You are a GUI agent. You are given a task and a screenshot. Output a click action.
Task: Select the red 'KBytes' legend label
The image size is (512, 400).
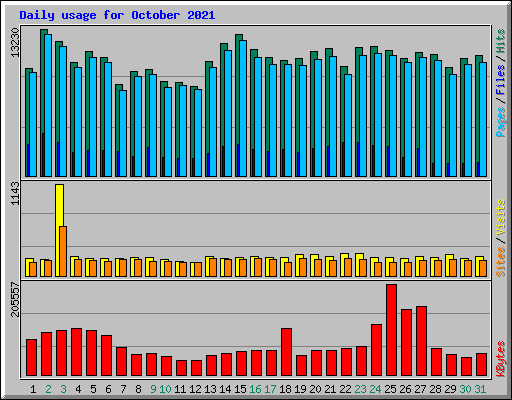tap(501, 359)
